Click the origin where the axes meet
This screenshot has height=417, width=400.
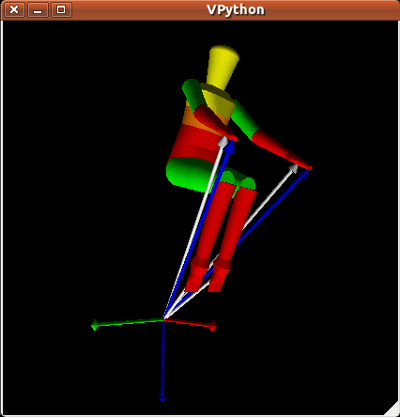[x=163, y=319]
